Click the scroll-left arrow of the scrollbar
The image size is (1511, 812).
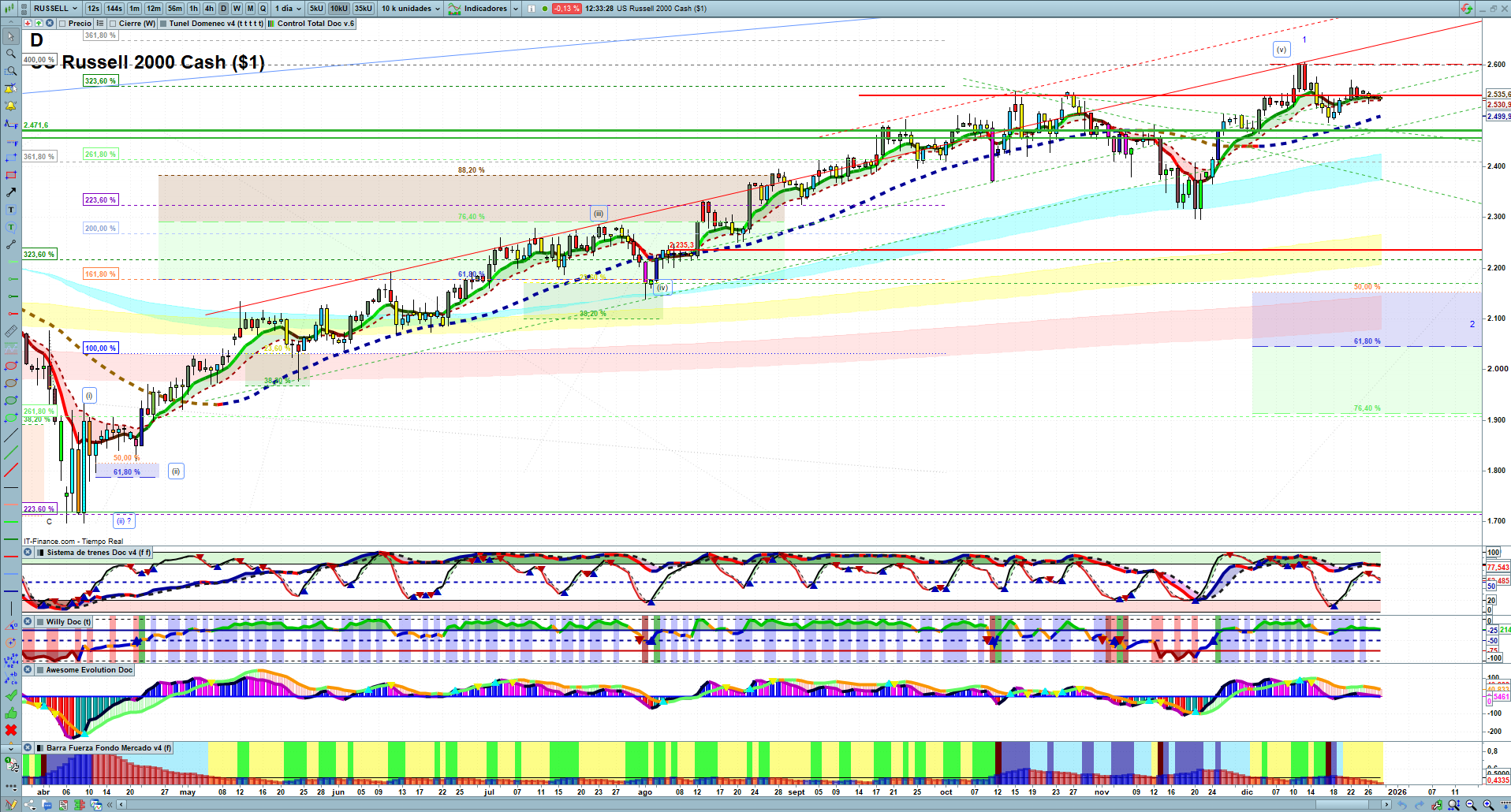click(121, 805)
